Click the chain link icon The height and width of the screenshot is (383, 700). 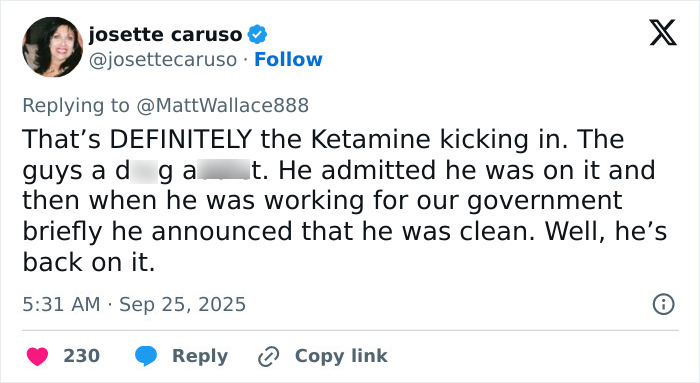(269, 356)
